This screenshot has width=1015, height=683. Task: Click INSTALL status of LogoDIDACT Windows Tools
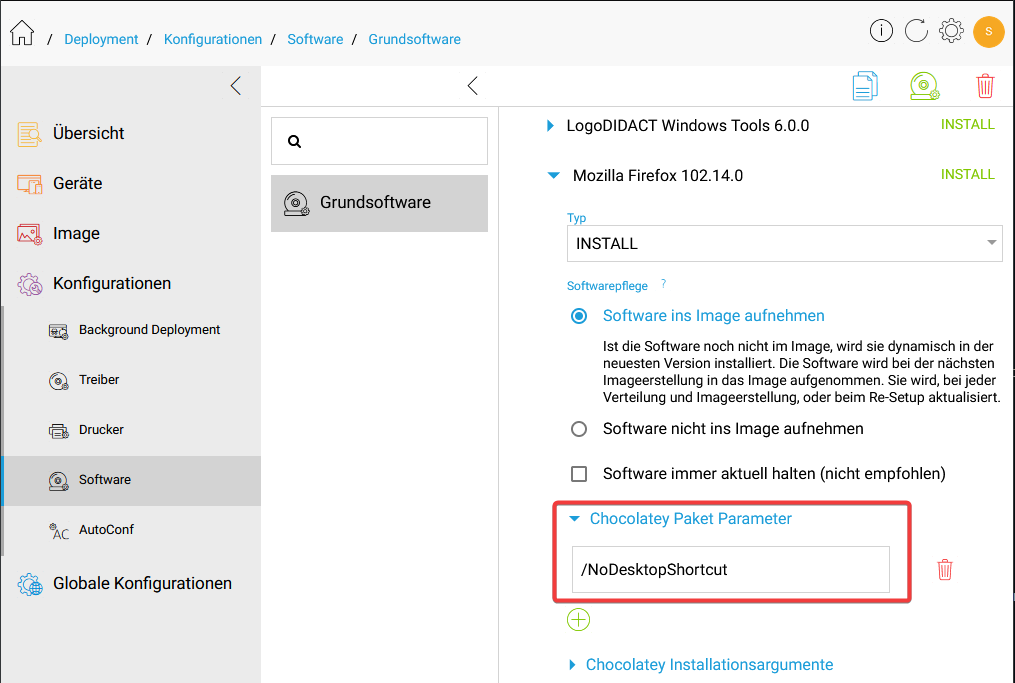[967, 124]
